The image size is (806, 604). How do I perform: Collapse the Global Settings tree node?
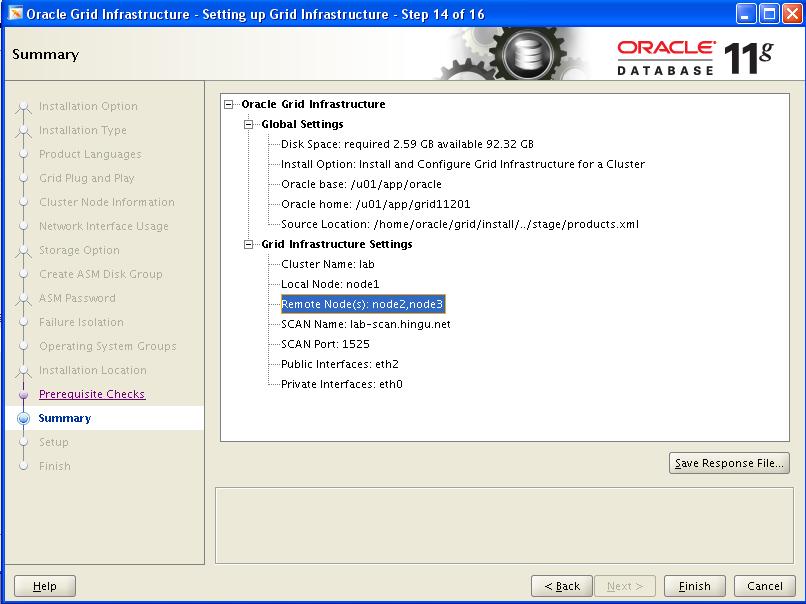pos(249,124)
